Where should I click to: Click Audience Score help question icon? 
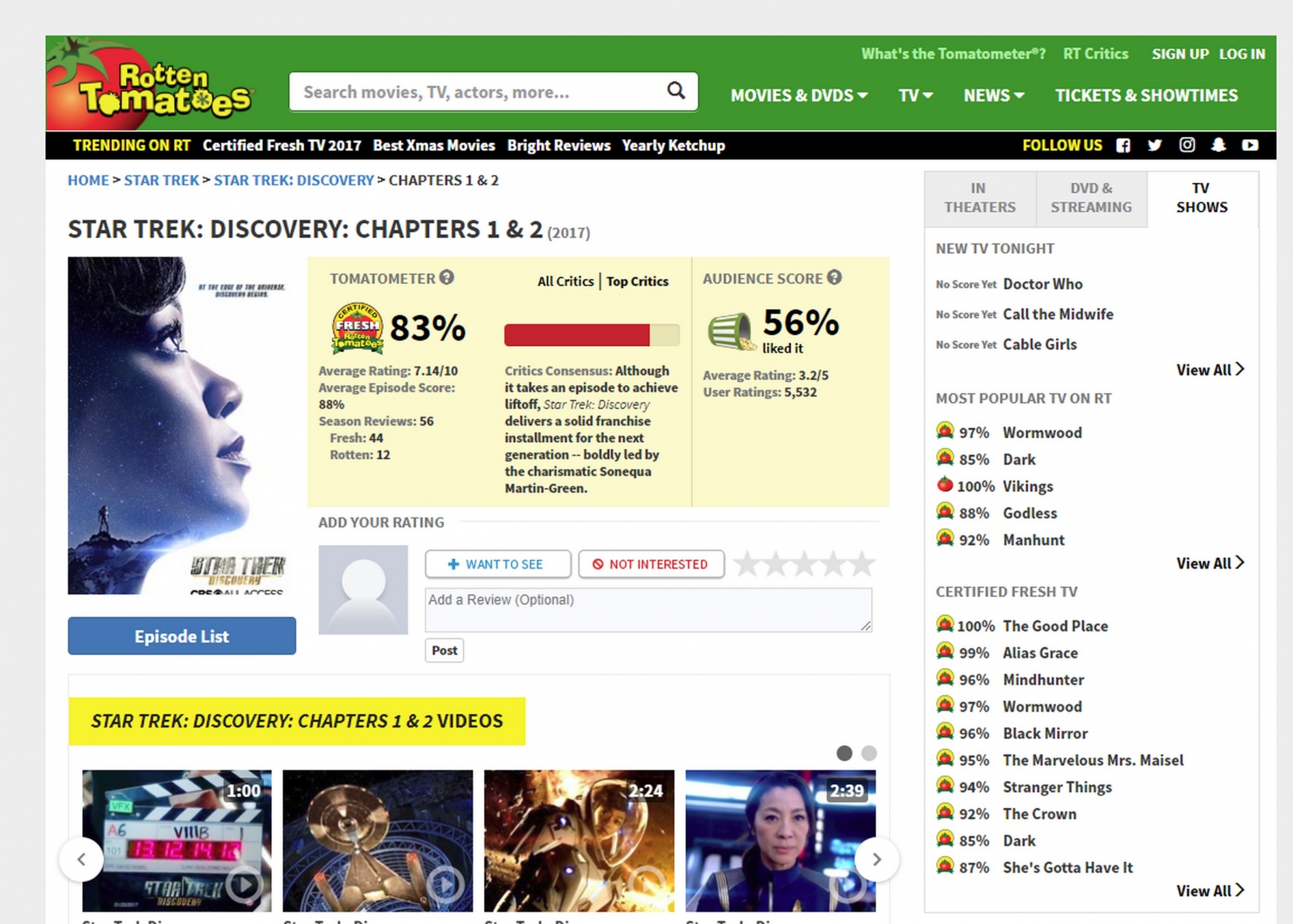[835, 277]
